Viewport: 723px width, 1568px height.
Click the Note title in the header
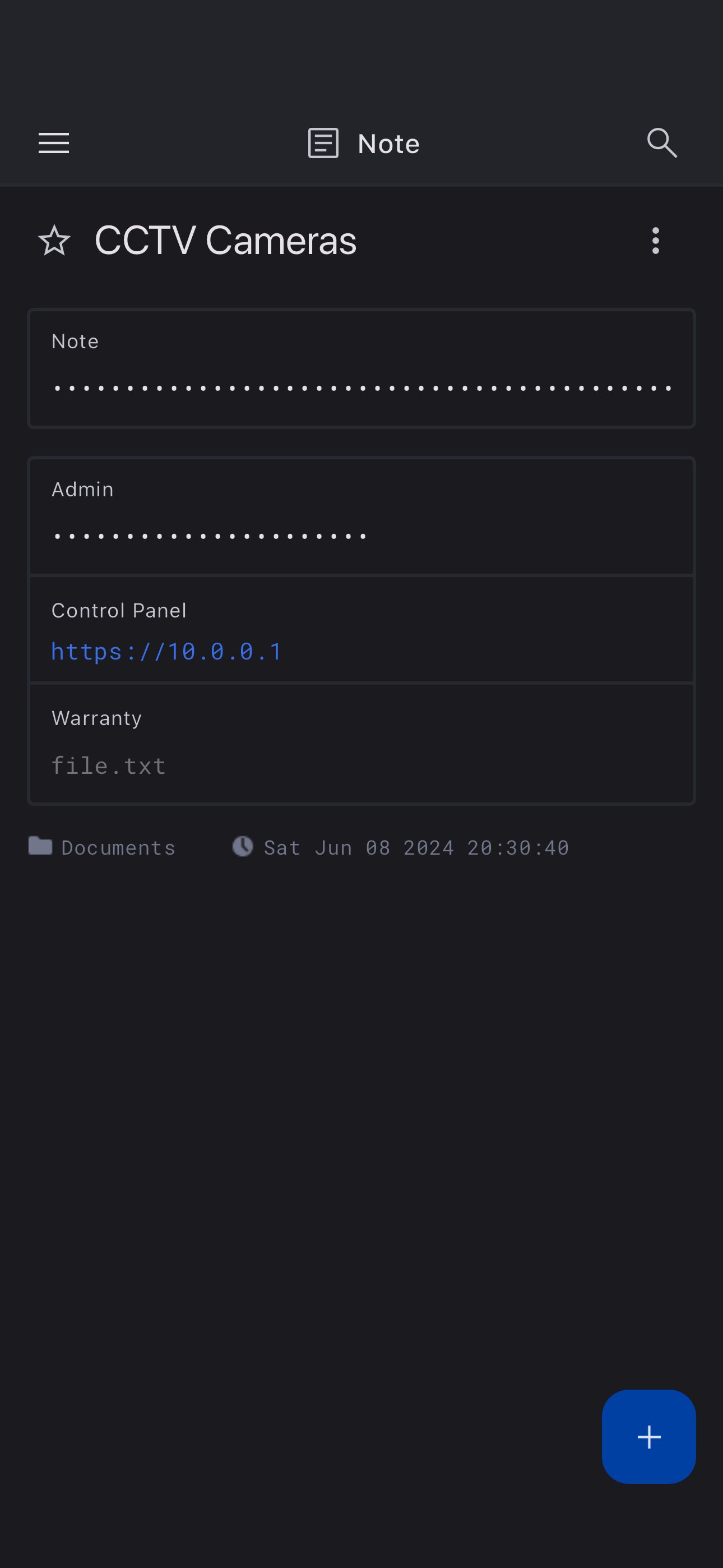pos(389,144)
